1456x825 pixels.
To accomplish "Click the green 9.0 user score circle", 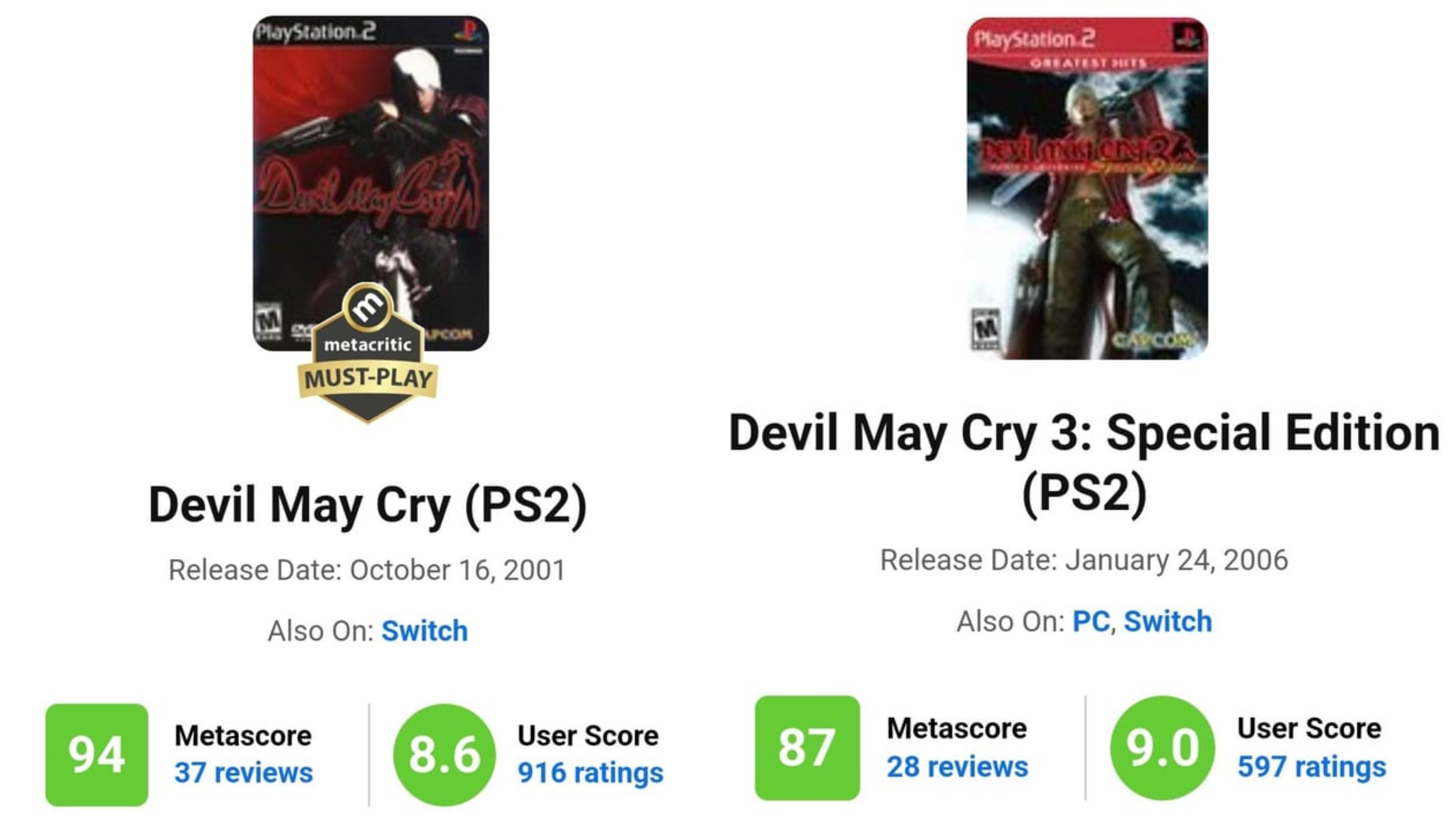I will click(x=1162, y=748).
